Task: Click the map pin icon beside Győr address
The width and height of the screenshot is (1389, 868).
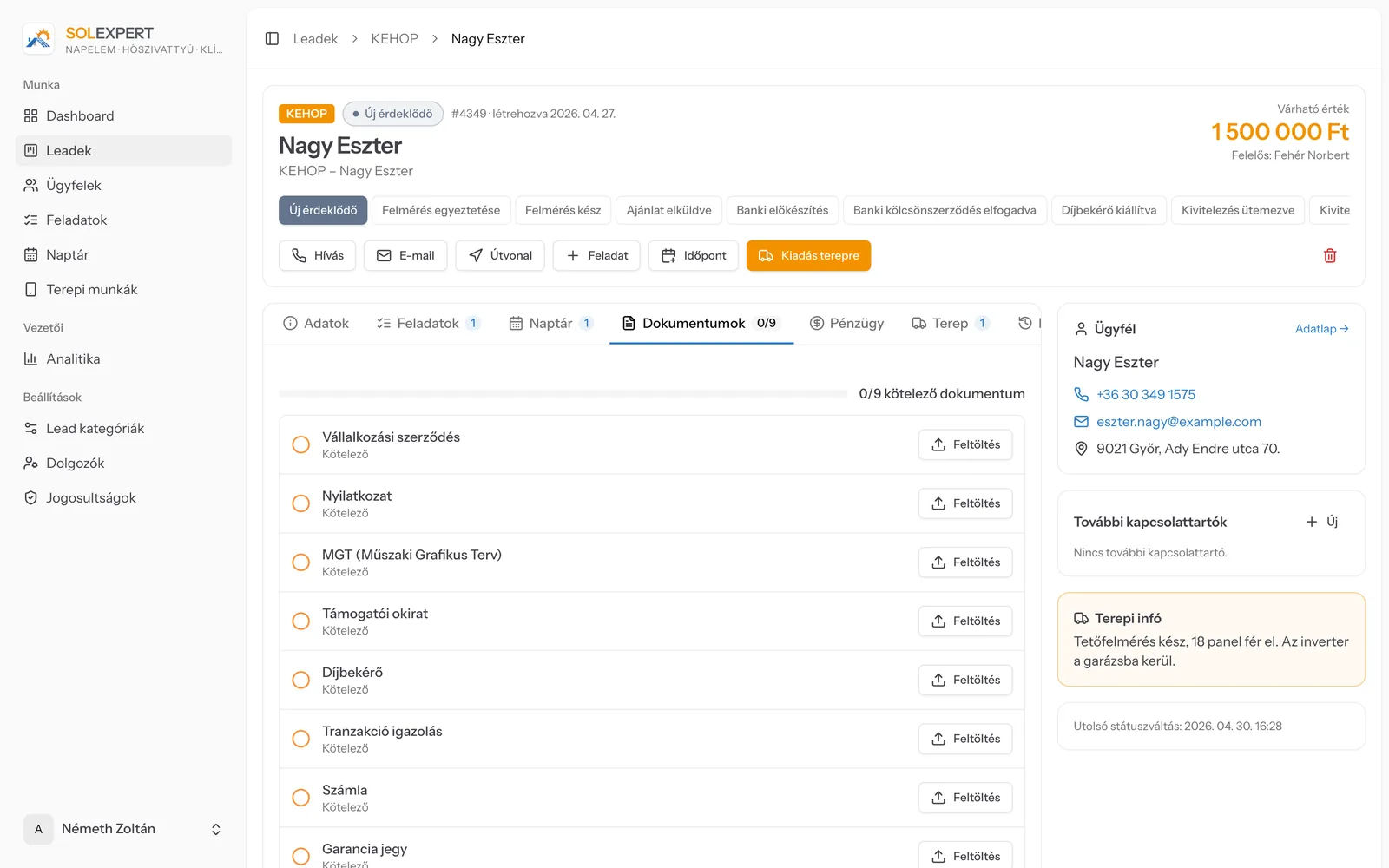Action: (1081, 449)
